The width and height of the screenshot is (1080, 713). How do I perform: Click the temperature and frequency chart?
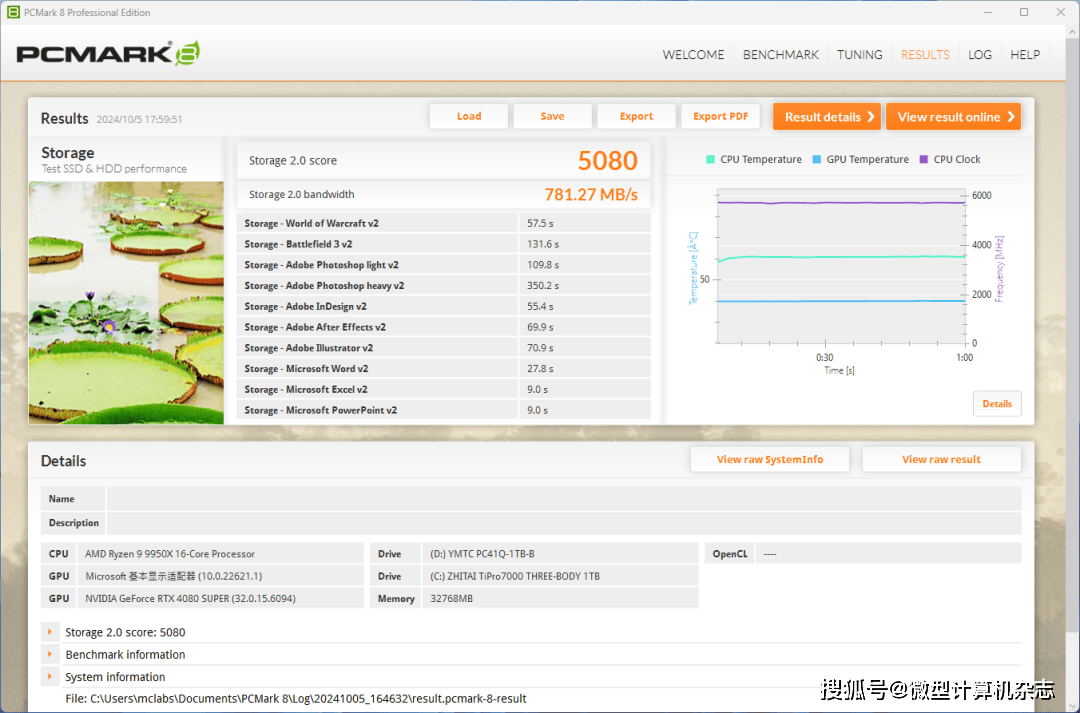pos(841,265)
